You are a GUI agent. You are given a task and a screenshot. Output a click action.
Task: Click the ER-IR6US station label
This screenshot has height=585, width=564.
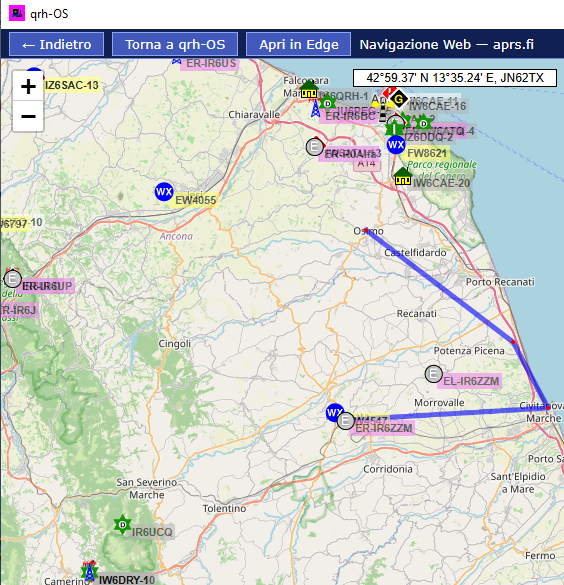(211, 63)
